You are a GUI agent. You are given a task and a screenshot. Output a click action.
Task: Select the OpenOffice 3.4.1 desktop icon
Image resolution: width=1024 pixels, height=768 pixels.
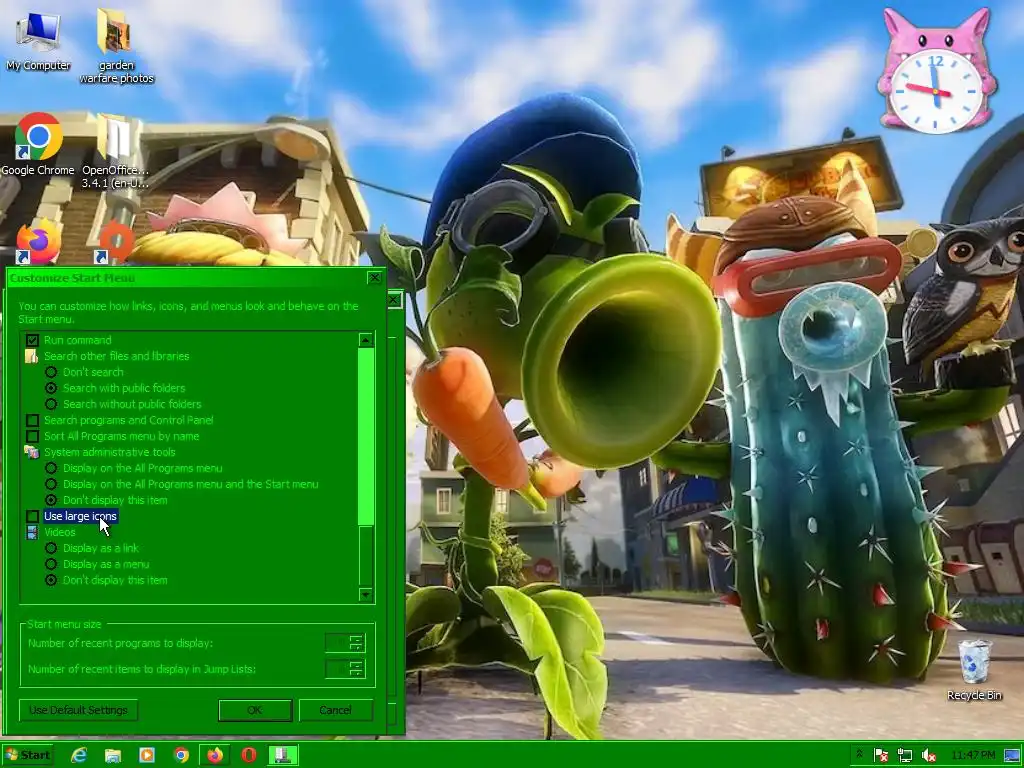pyautogui.click(x=116, y=152)
